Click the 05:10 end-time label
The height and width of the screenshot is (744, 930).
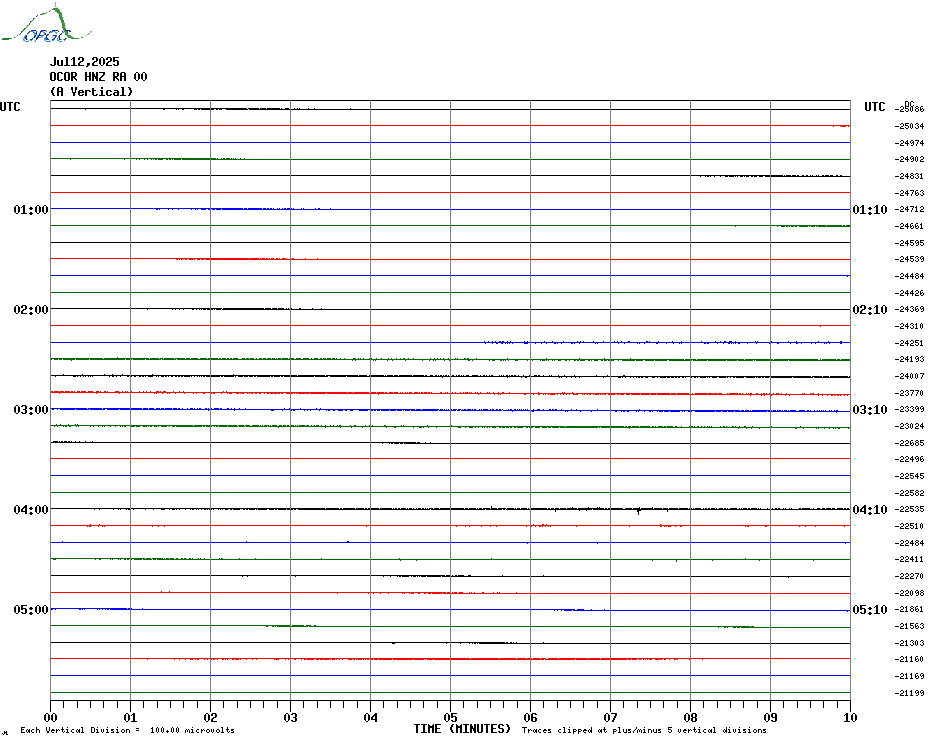(870, 610)
